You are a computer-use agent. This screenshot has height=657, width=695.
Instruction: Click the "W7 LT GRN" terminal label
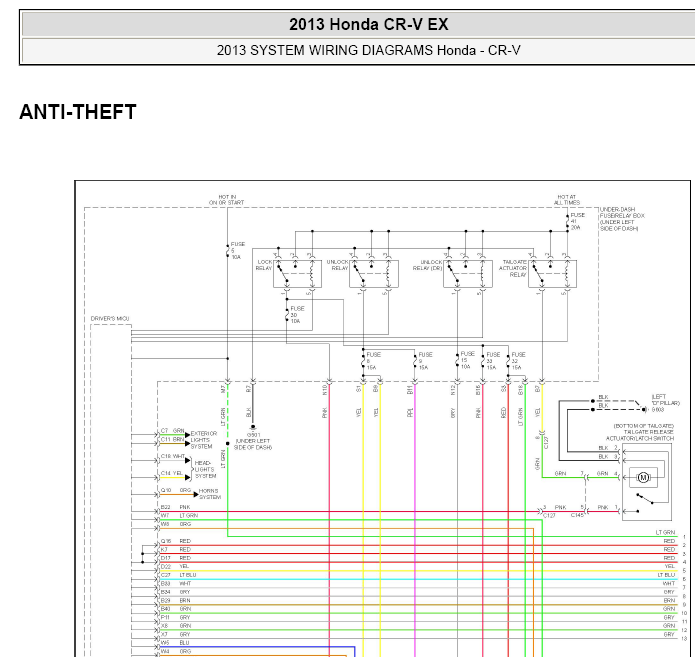pos(179,516)
